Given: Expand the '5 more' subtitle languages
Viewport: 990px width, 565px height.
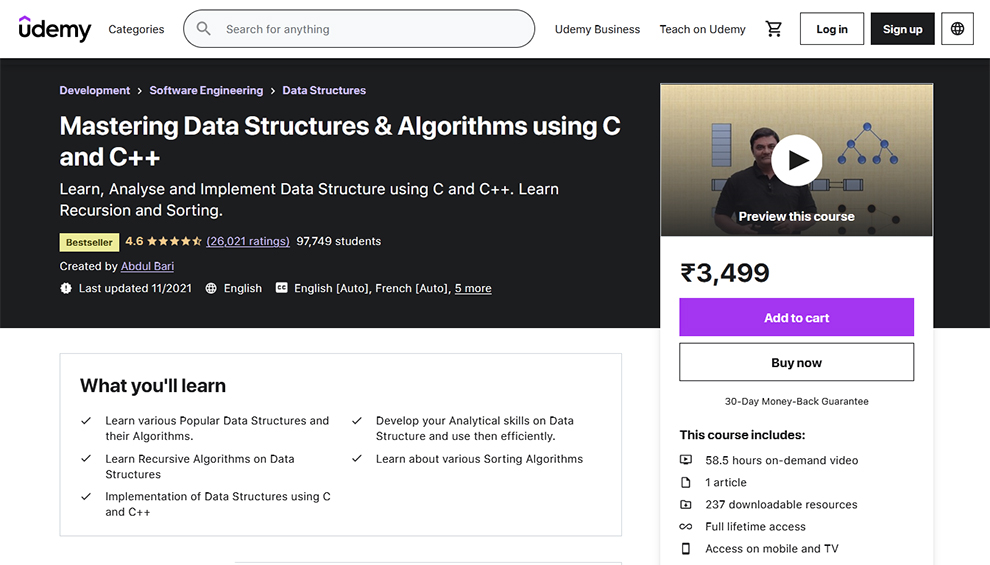Looking at the screenshot, I should click(x=473, y=288).
